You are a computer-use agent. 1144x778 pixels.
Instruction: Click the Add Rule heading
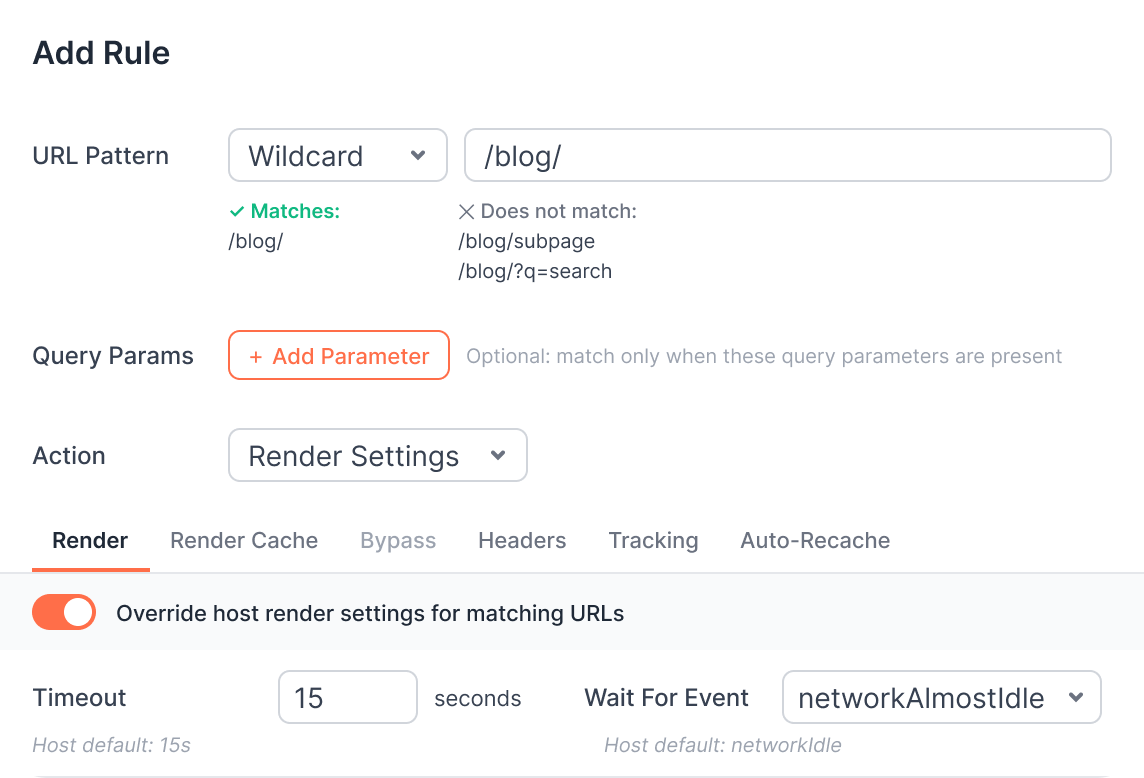[101, 53]
